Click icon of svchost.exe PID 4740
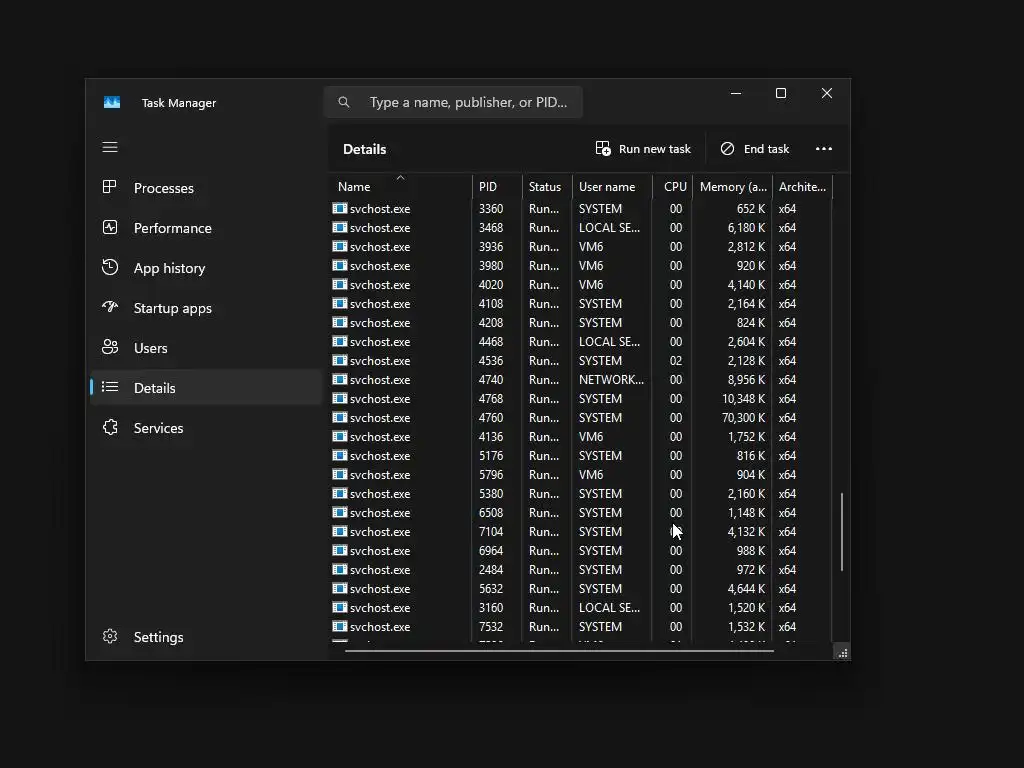This screenshot has height=768, width=1024. [340, 379]
